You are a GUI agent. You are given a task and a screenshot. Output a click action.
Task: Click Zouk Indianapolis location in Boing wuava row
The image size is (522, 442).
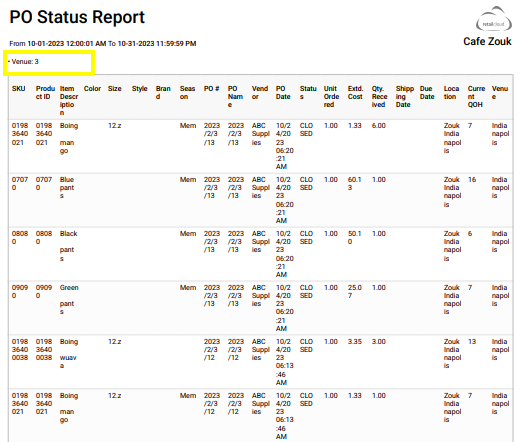(x=452, y=354)
